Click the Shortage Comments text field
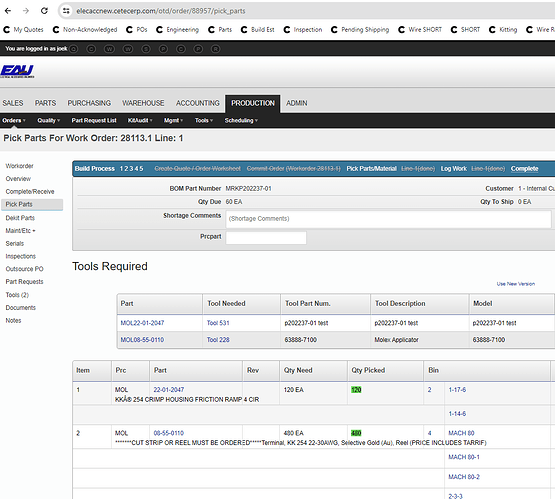 click(388, 219)
